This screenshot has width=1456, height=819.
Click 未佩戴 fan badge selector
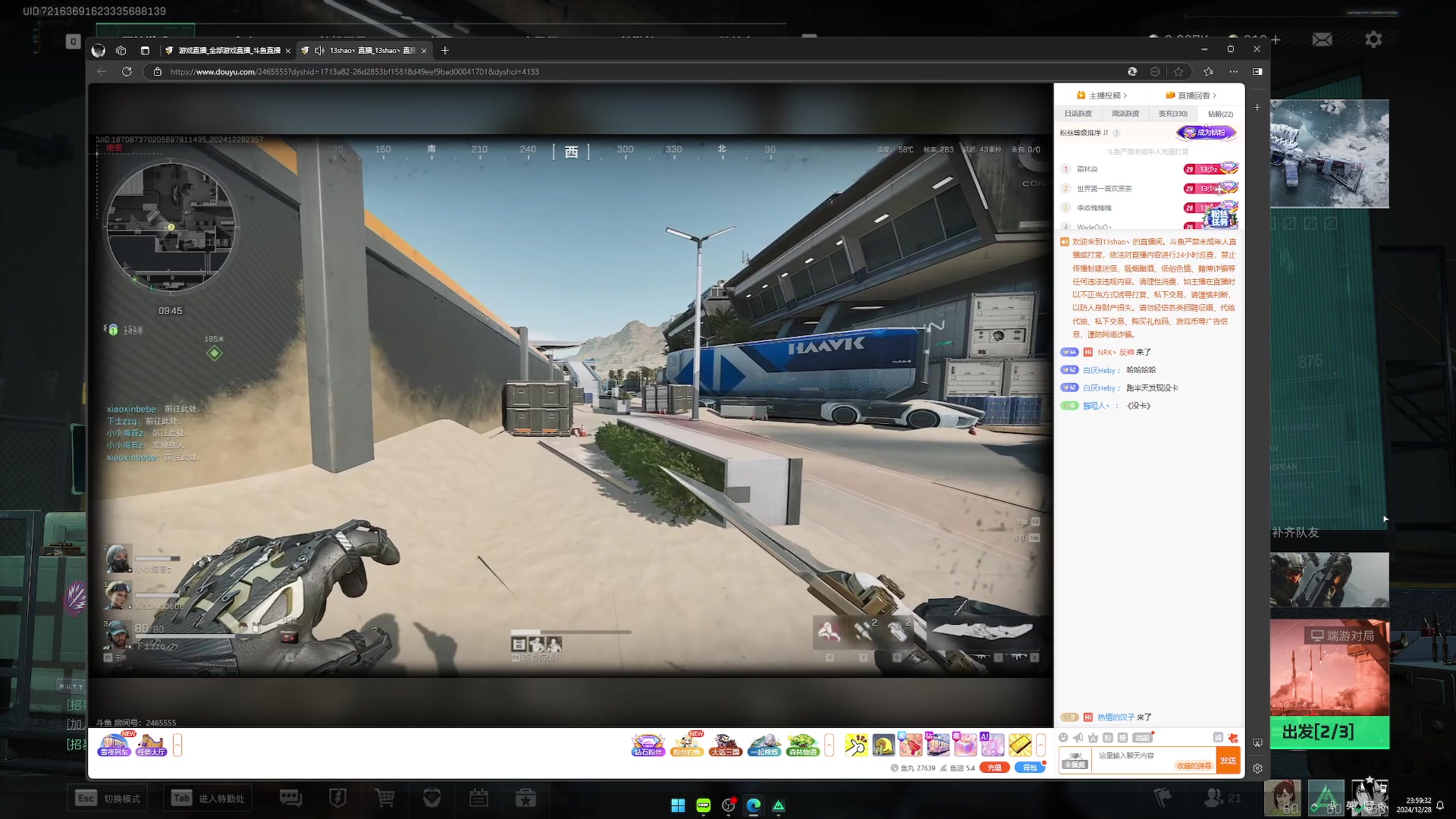click(1075, 761)
